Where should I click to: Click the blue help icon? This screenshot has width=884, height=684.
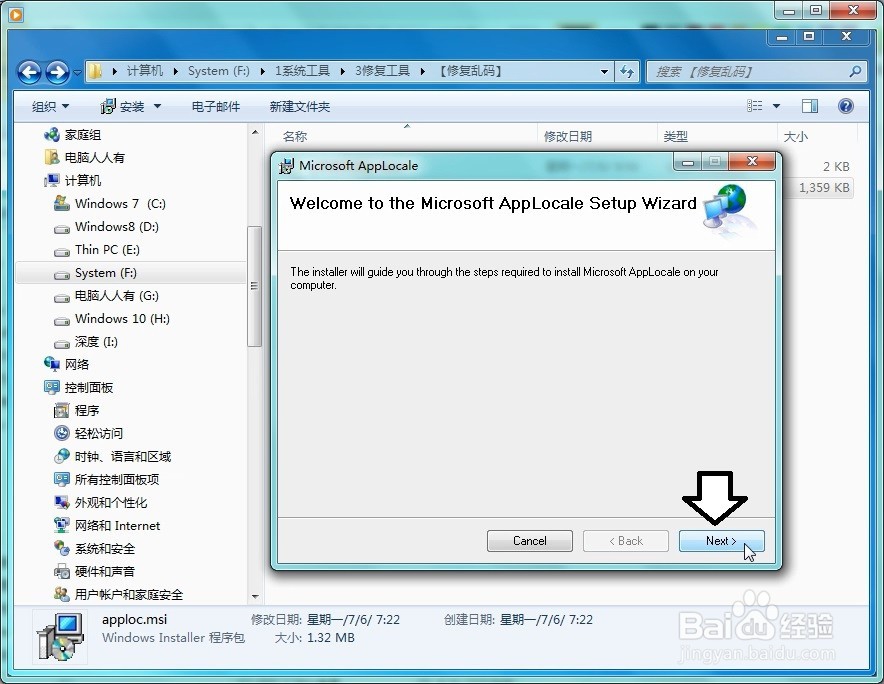[846, 105]
